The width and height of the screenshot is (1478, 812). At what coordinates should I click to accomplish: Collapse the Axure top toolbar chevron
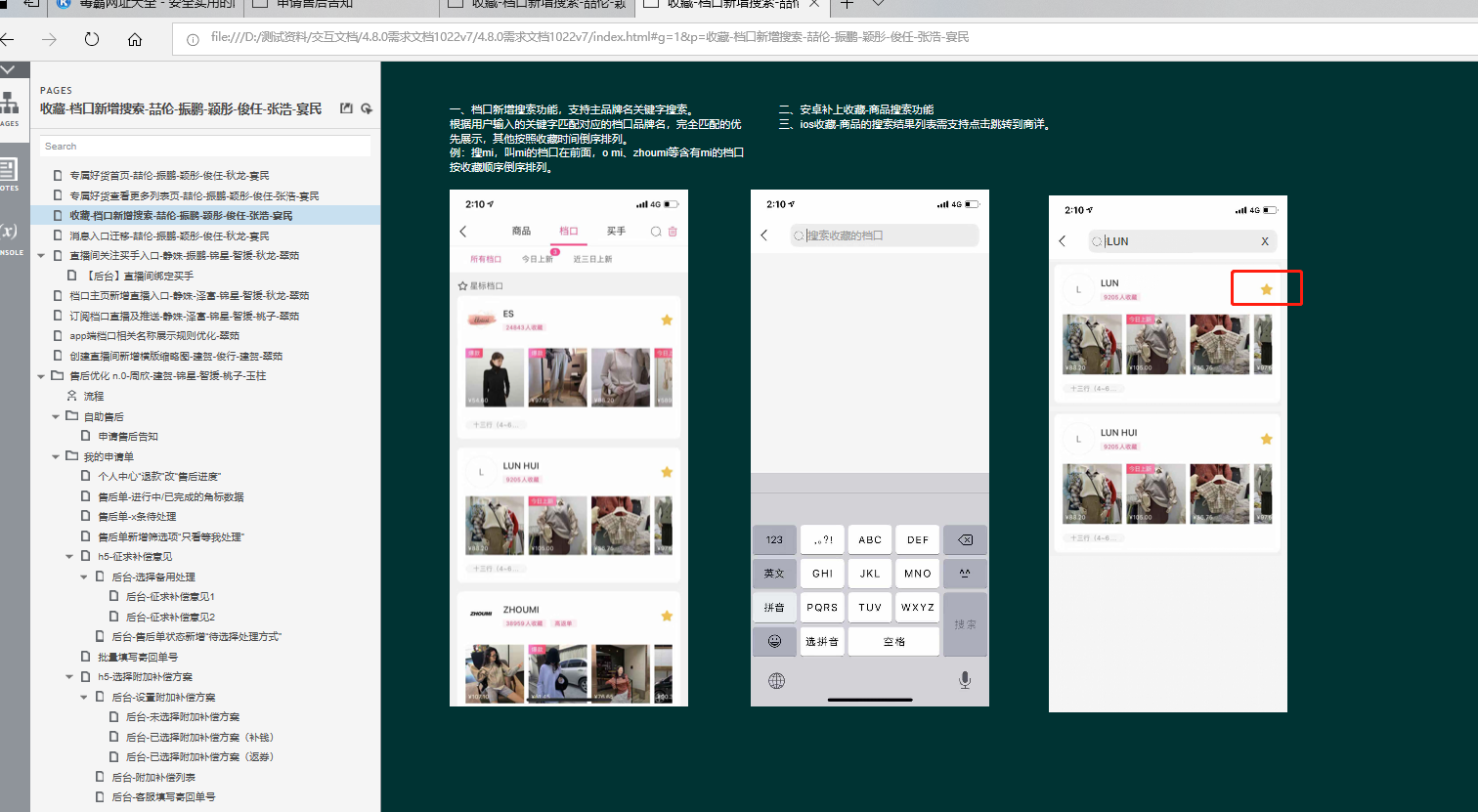[x=8, y=69]
